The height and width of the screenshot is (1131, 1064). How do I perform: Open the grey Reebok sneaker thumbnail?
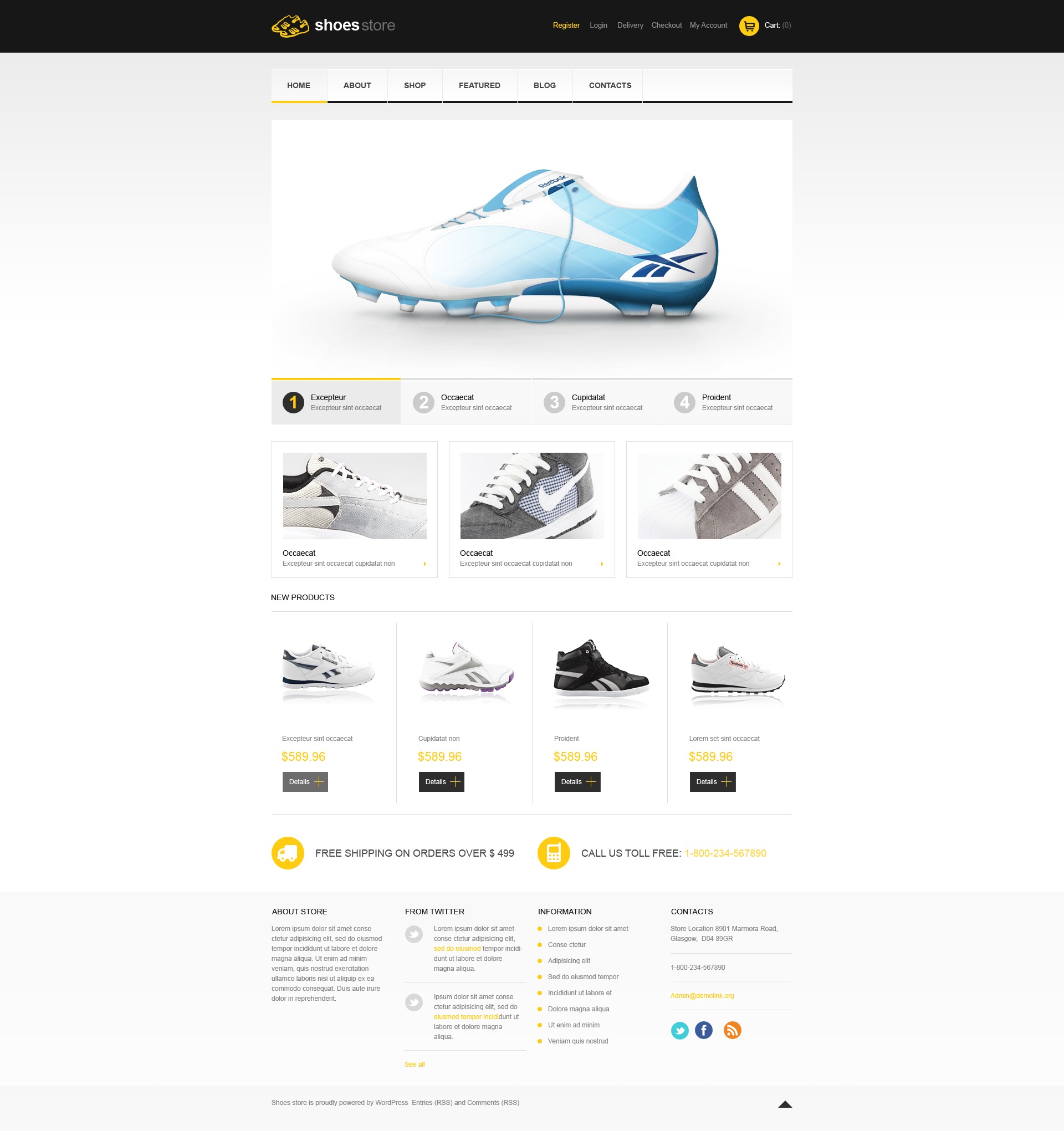355,495
